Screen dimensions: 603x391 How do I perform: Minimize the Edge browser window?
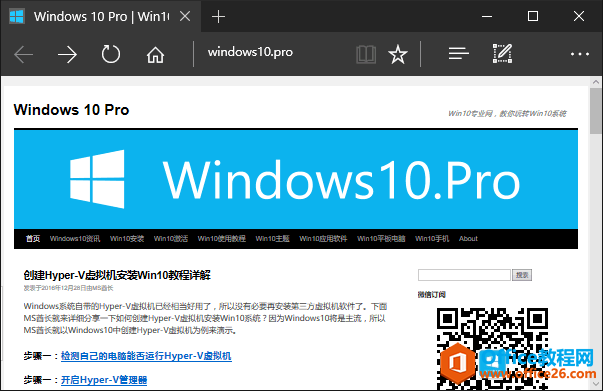[x=487, y=17]
